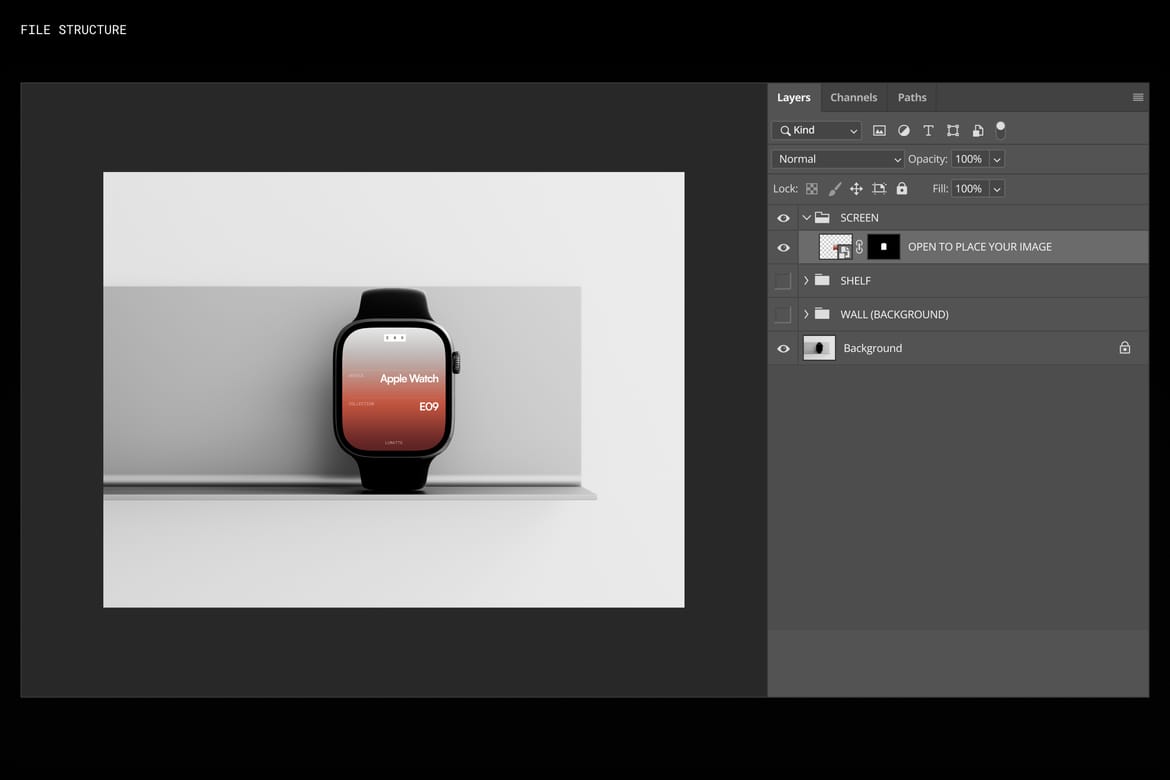Open the Fill slider dropdown arrow

(997, 189)
